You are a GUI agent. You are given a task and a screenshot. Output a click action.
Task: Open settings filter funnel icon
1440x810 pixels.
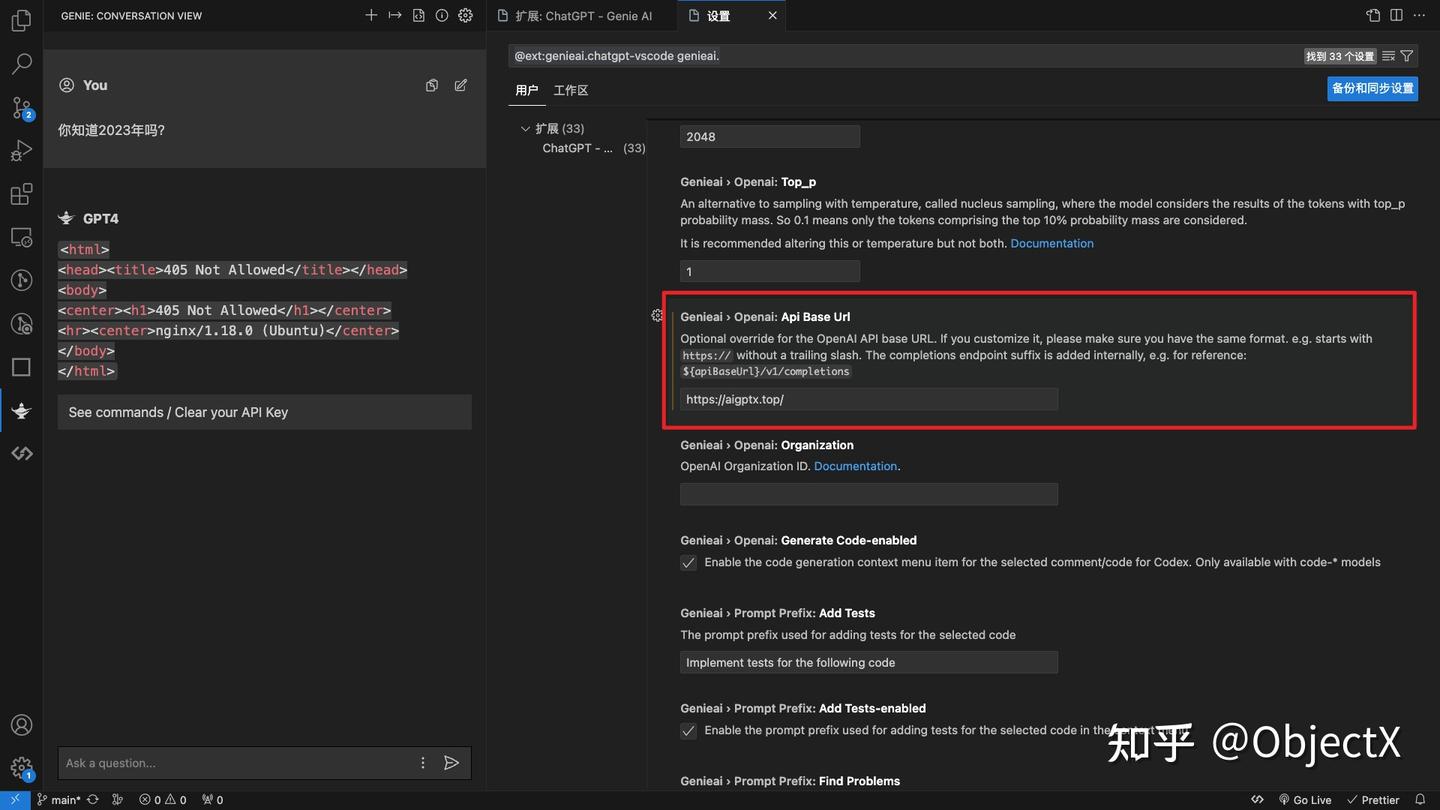(x=1407, y=56)
